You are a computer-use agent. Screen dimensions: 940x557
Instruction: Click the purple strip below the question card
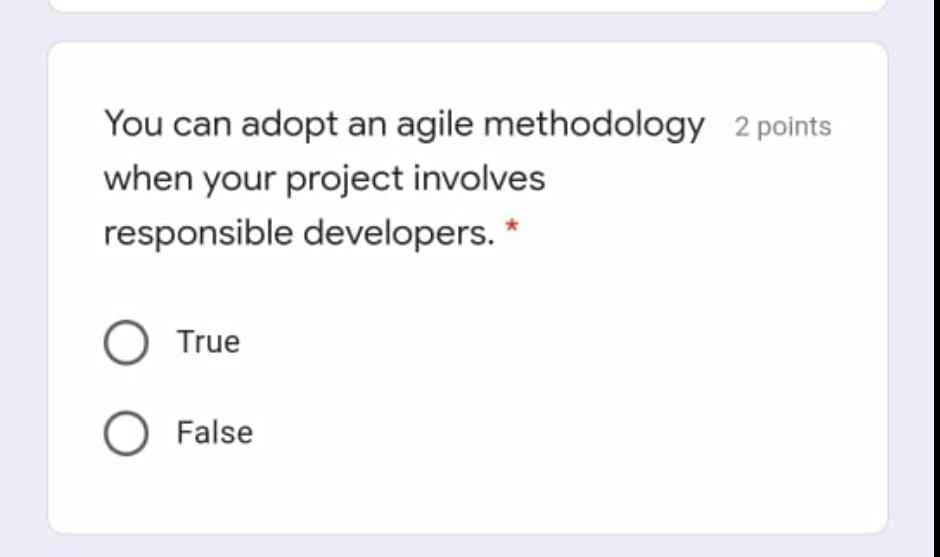[467, 546]
